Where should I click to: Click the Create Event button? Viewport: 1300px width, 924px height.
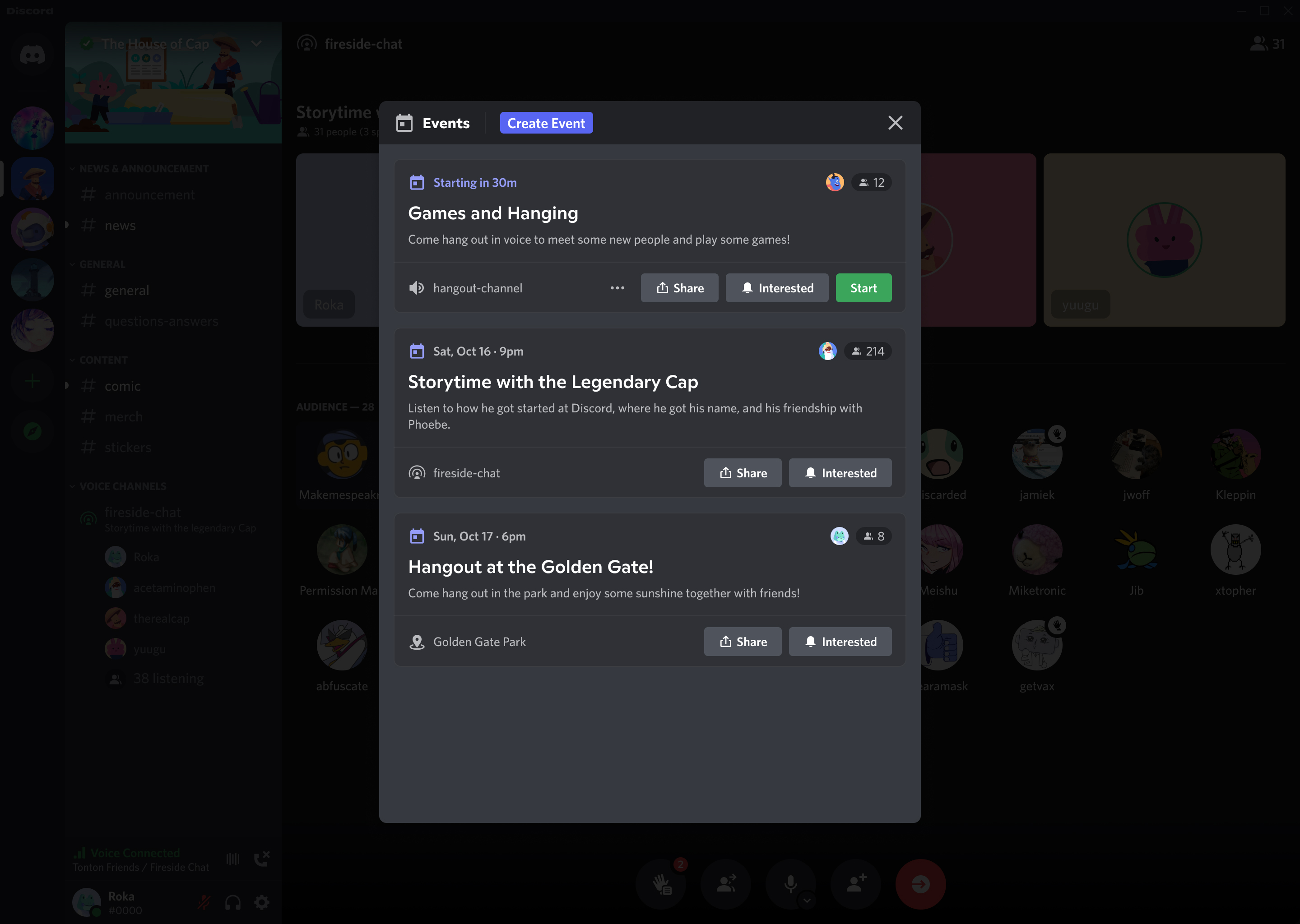pyautogui.click(x=546, y=123)
